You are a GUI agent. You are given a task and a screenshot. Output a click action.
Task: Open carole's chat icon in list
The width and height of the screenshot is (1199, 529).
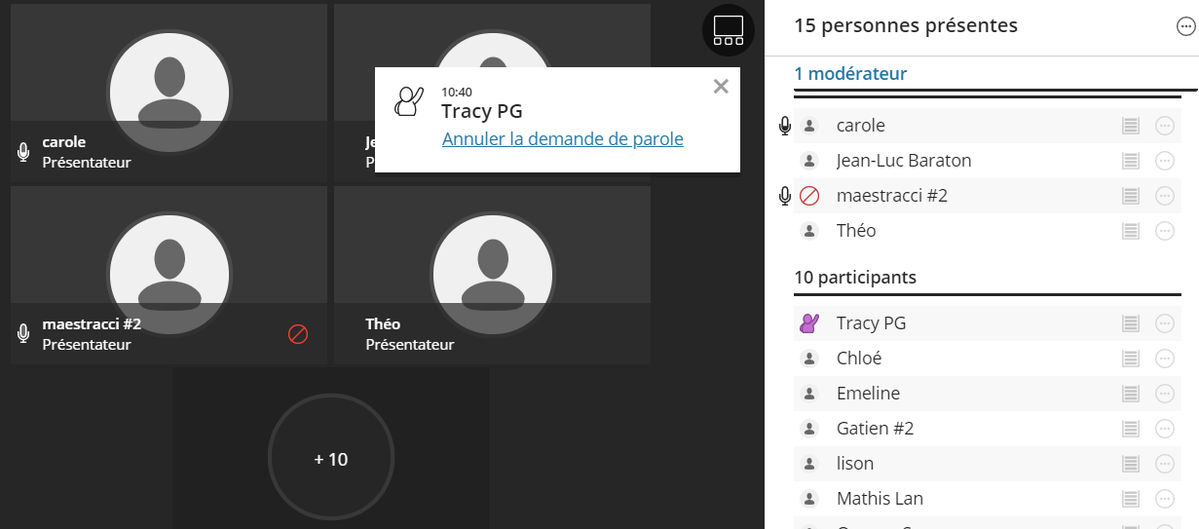point(1130,126)
